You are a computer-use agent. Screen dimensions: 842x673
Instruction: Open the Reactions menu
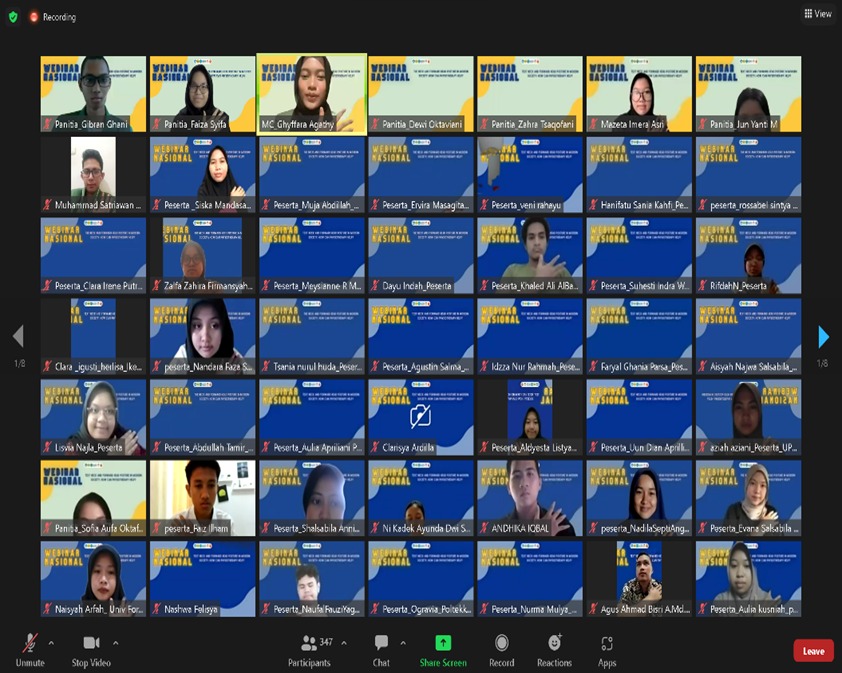(x=554, y=649)
